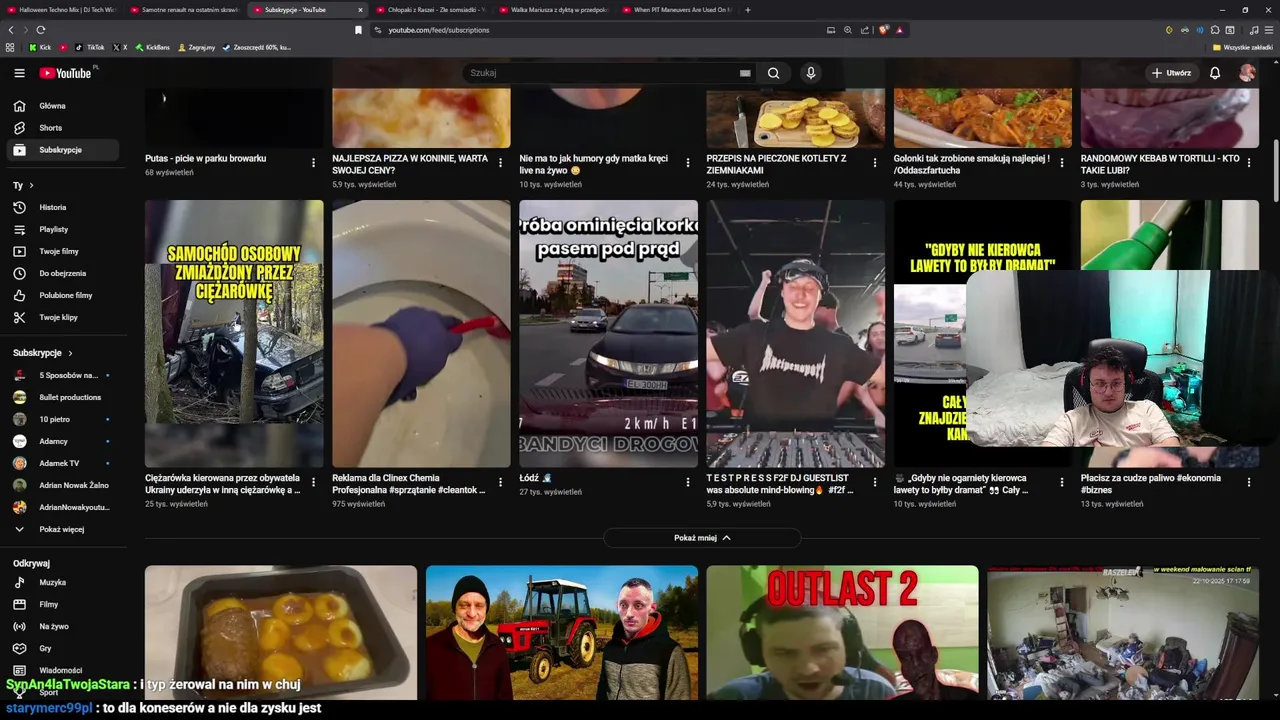Viewport: 1280px width, 720px height.
Task: Open Bullet productions channel
Action: click(64, 397)
